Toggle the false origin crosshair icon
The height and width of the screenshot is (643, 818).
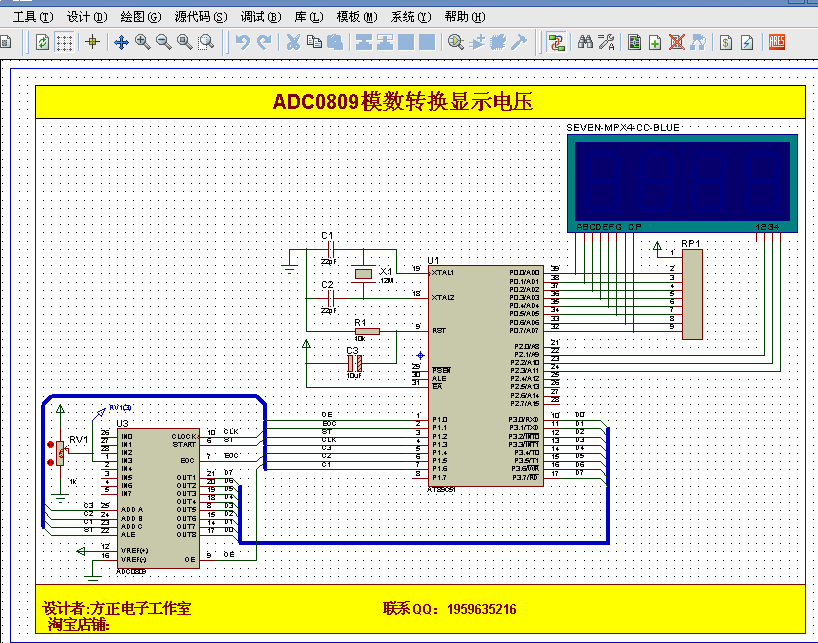92,42
